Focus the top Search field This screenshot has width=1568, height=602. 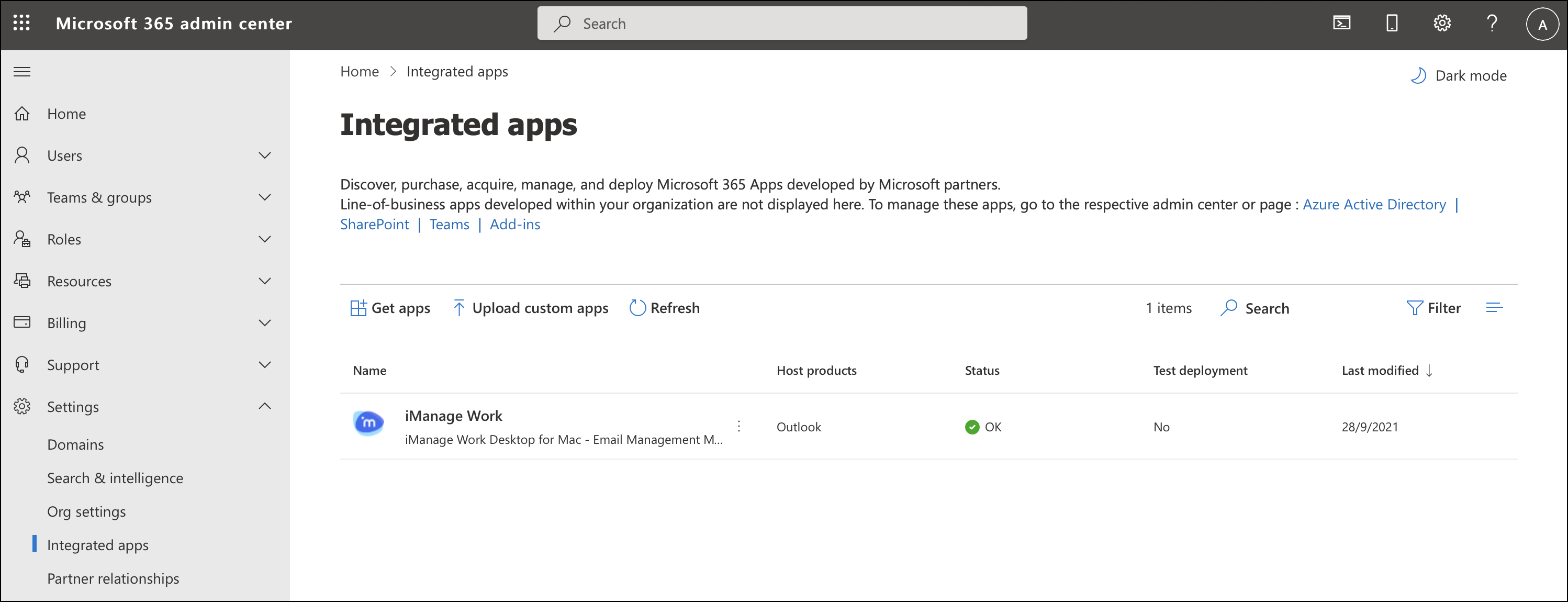coord(782,23)
